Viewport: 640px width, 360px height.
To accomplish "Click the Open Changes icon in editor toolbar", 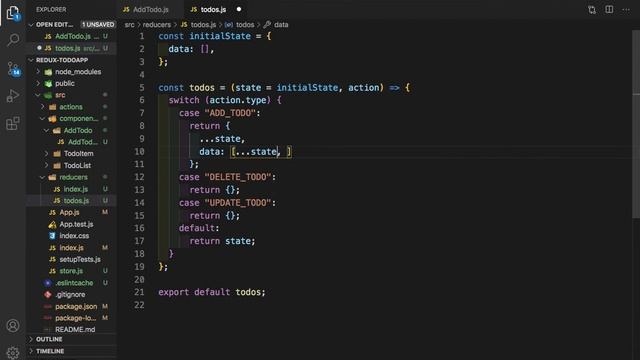I will coord(592,9).
